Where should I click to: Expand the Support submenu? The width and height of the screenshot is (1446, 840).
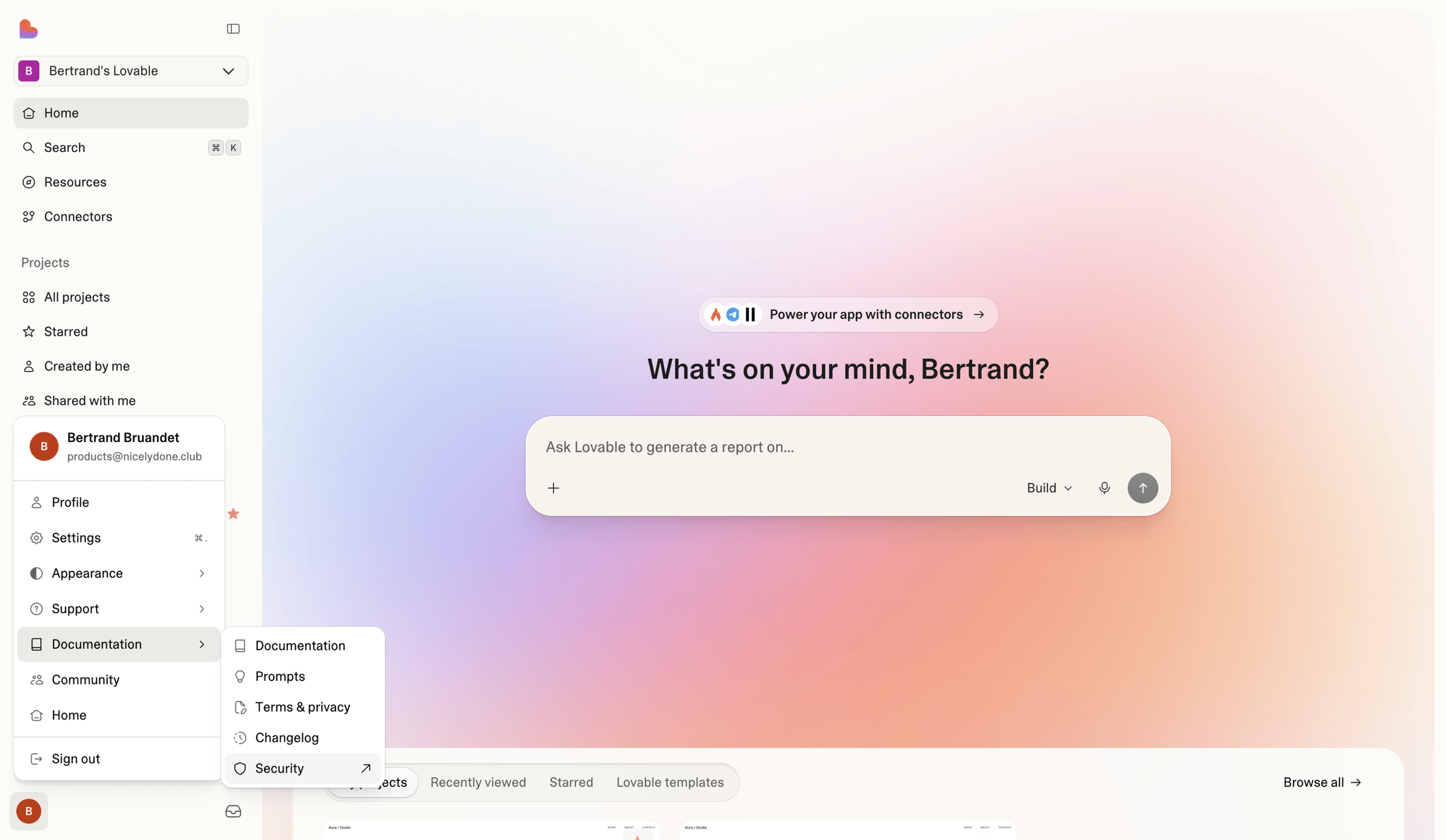[x=119, y=609]
